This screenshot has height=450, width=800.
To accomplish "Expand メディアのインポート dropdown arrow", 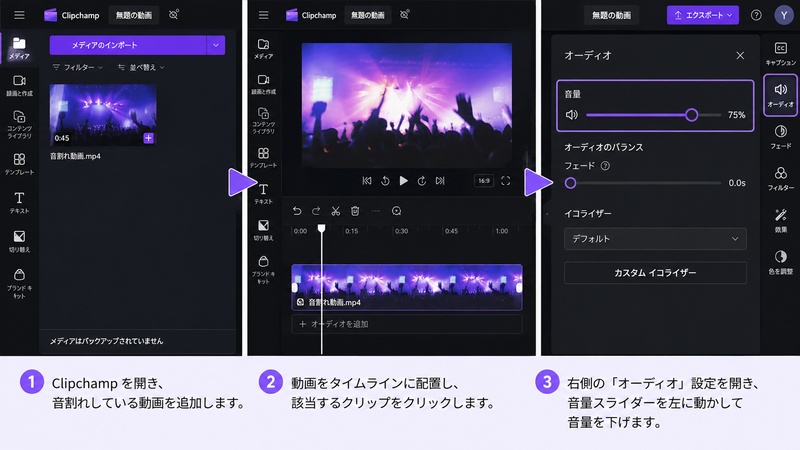I will tap(216, 45).
